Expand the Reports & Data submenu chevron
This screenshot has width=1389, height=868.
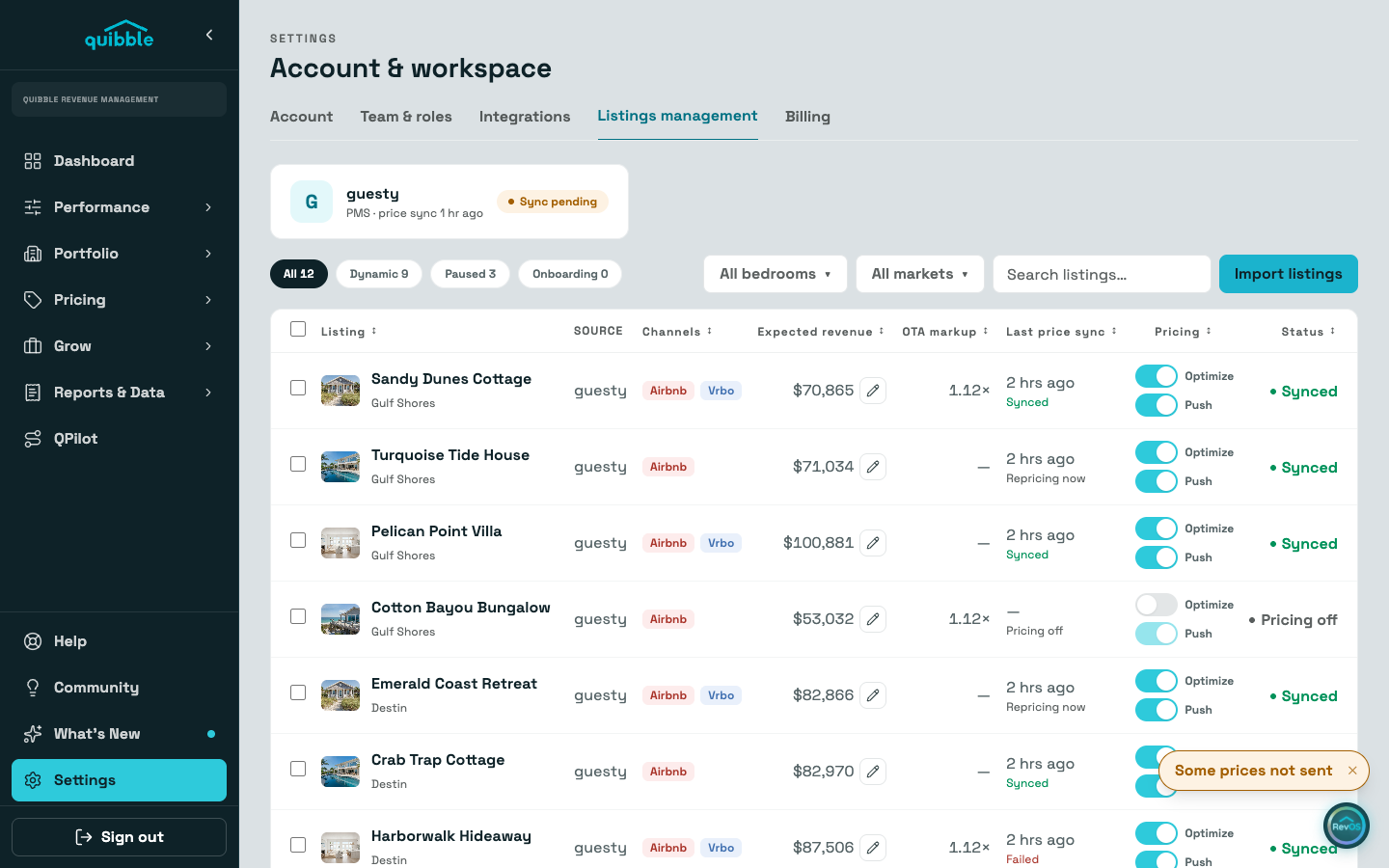click(x=208, y=393)
